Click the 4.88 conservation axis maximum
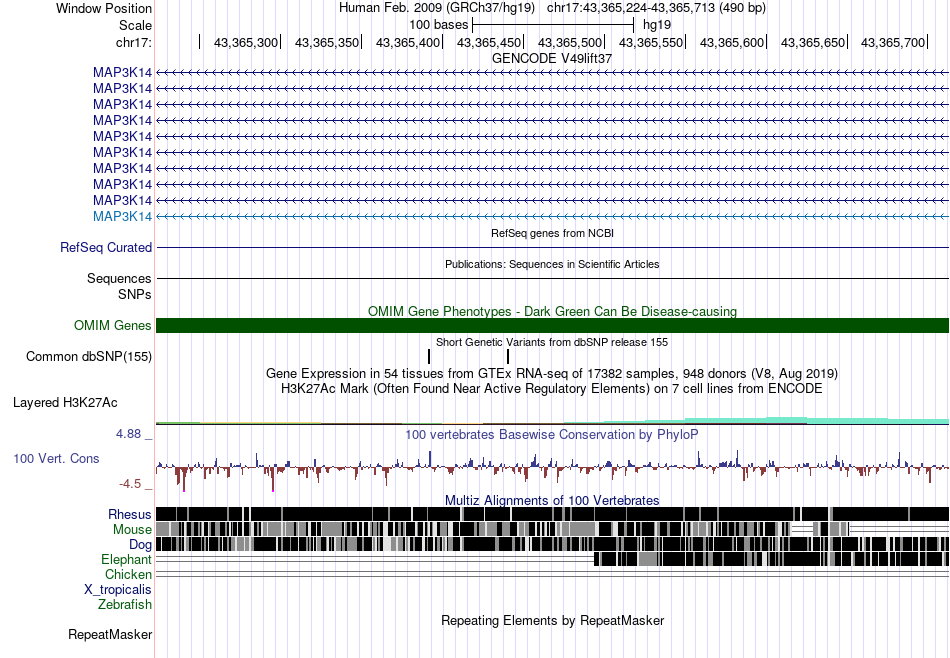Viewport: 950px width, 658px height. click(x=128, y=434)
